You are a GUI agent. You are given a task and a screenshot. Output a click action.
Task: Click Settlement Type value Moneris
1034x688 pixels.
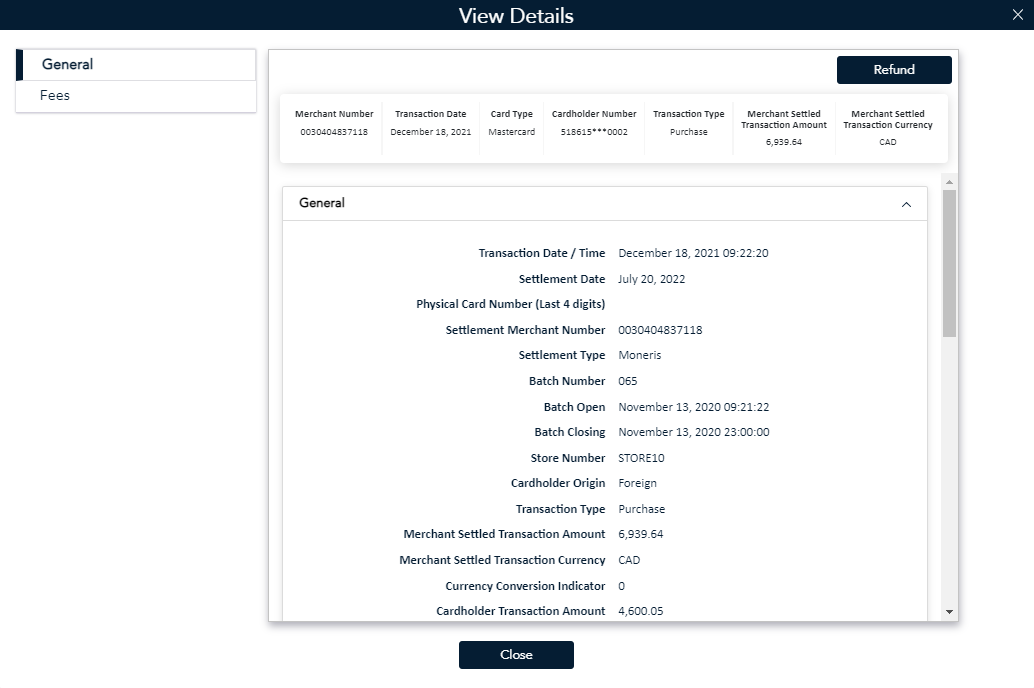pos(640,356)
